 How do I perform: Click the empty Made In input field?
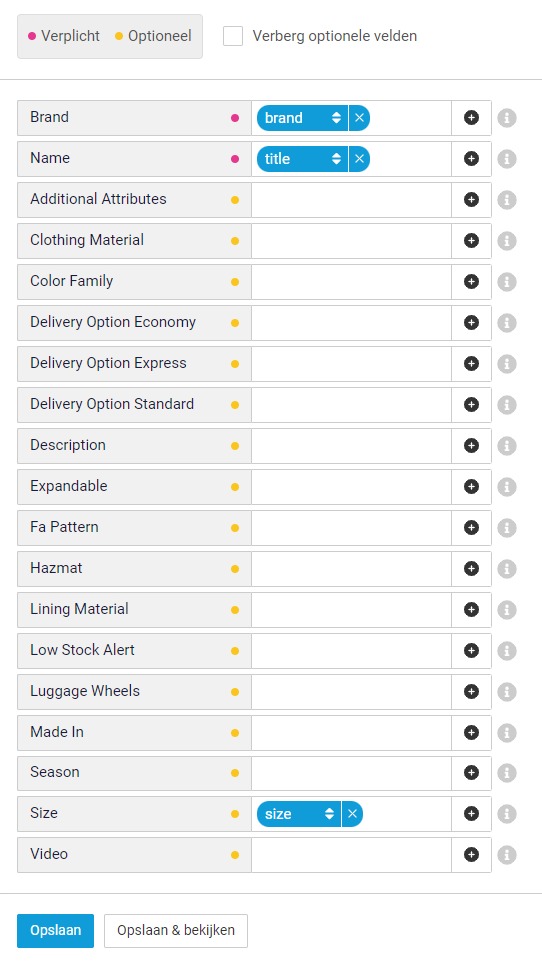pos(351,732)
